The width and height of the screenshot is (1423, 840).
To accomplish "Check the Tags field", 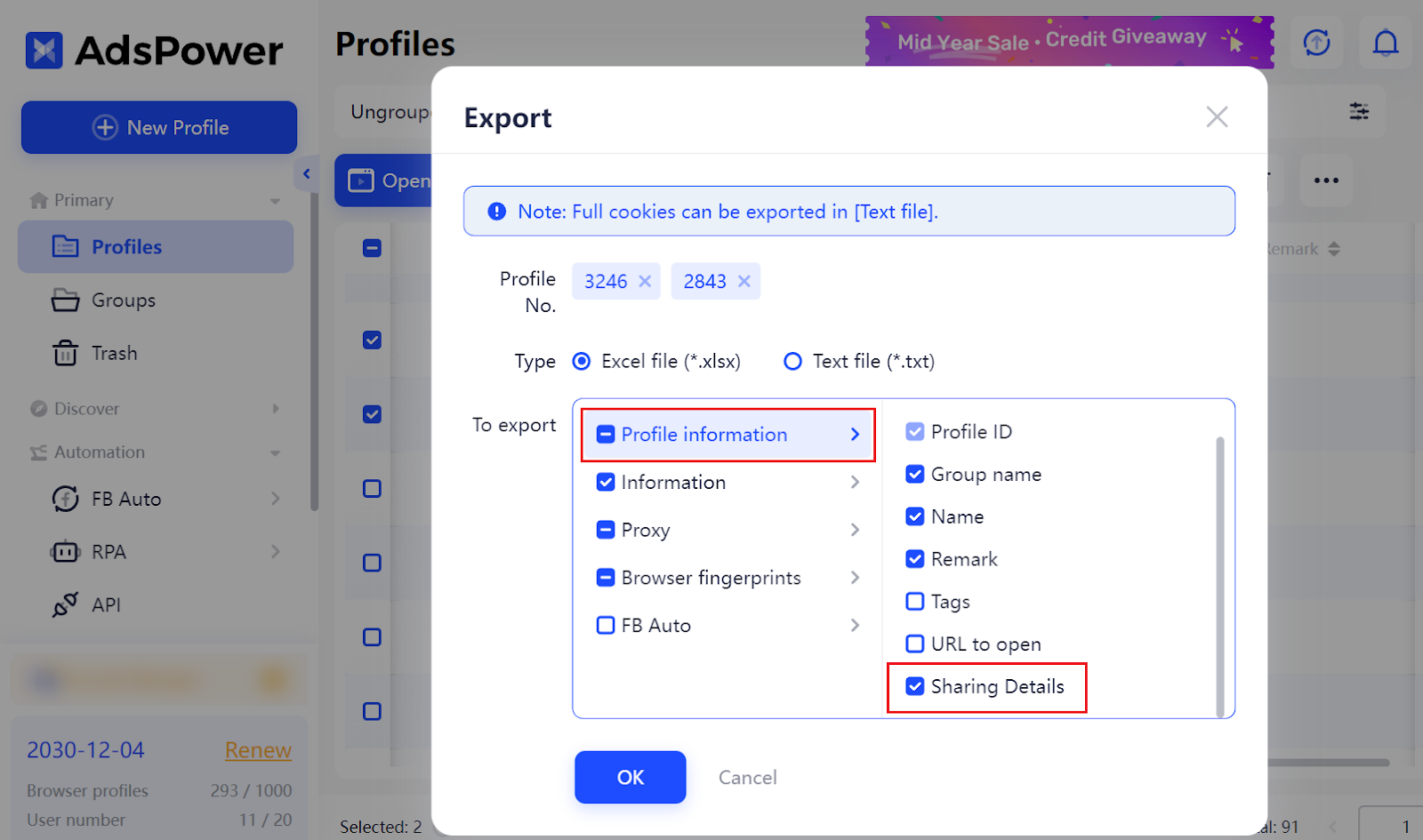I will [915, 601].
